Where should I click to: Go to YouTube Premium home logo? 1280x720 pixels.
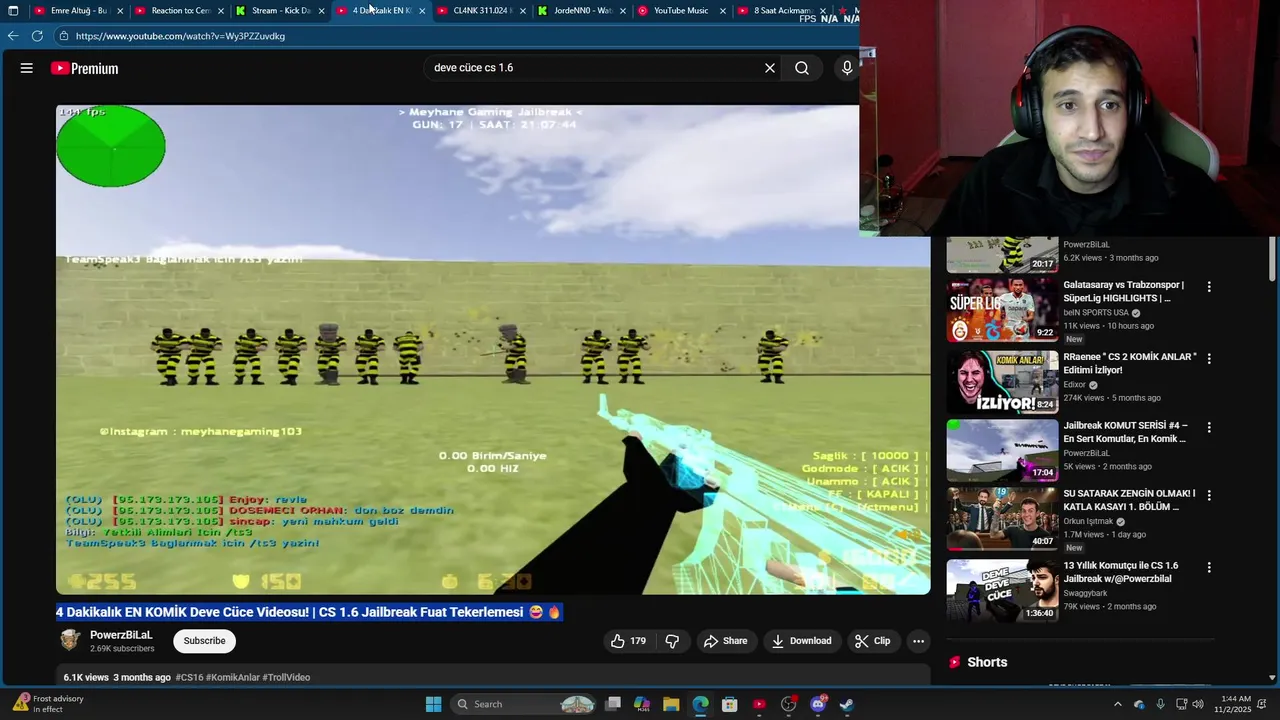(85, 68)
